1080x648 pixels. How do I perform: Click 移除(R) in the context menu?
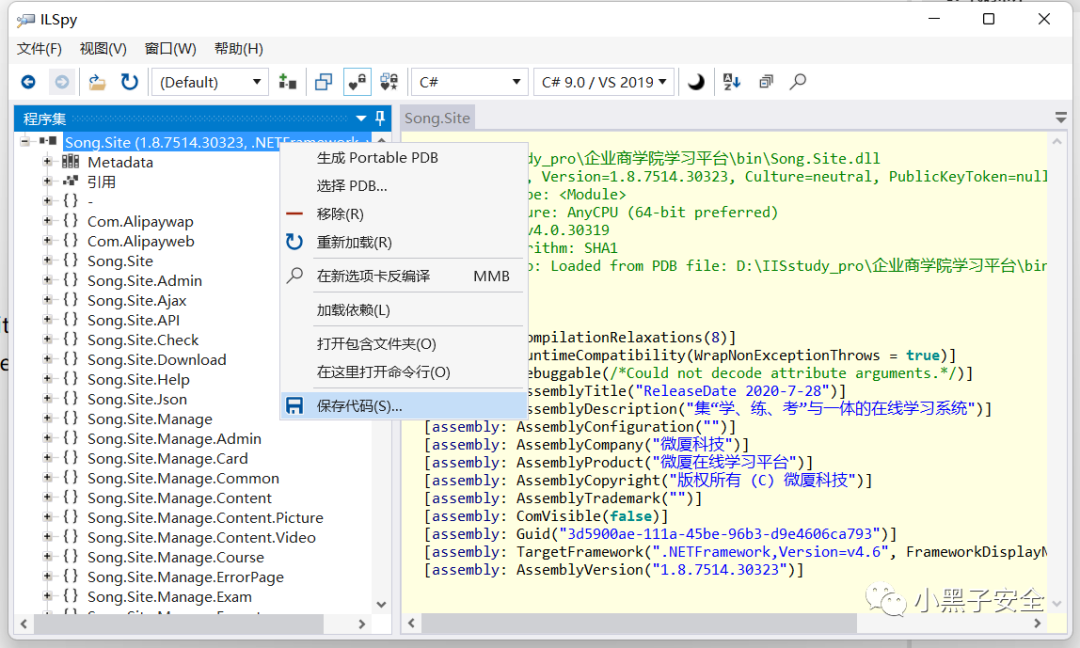click(404, 214)
